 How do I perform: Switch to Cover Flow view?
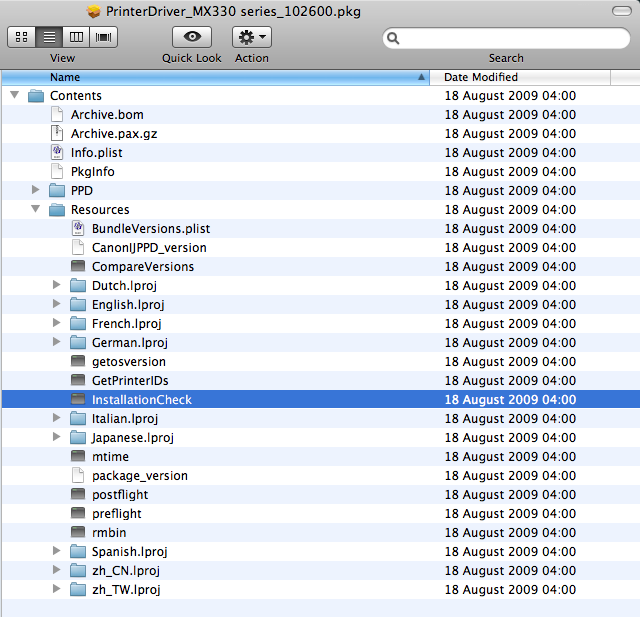click(104, 37)
